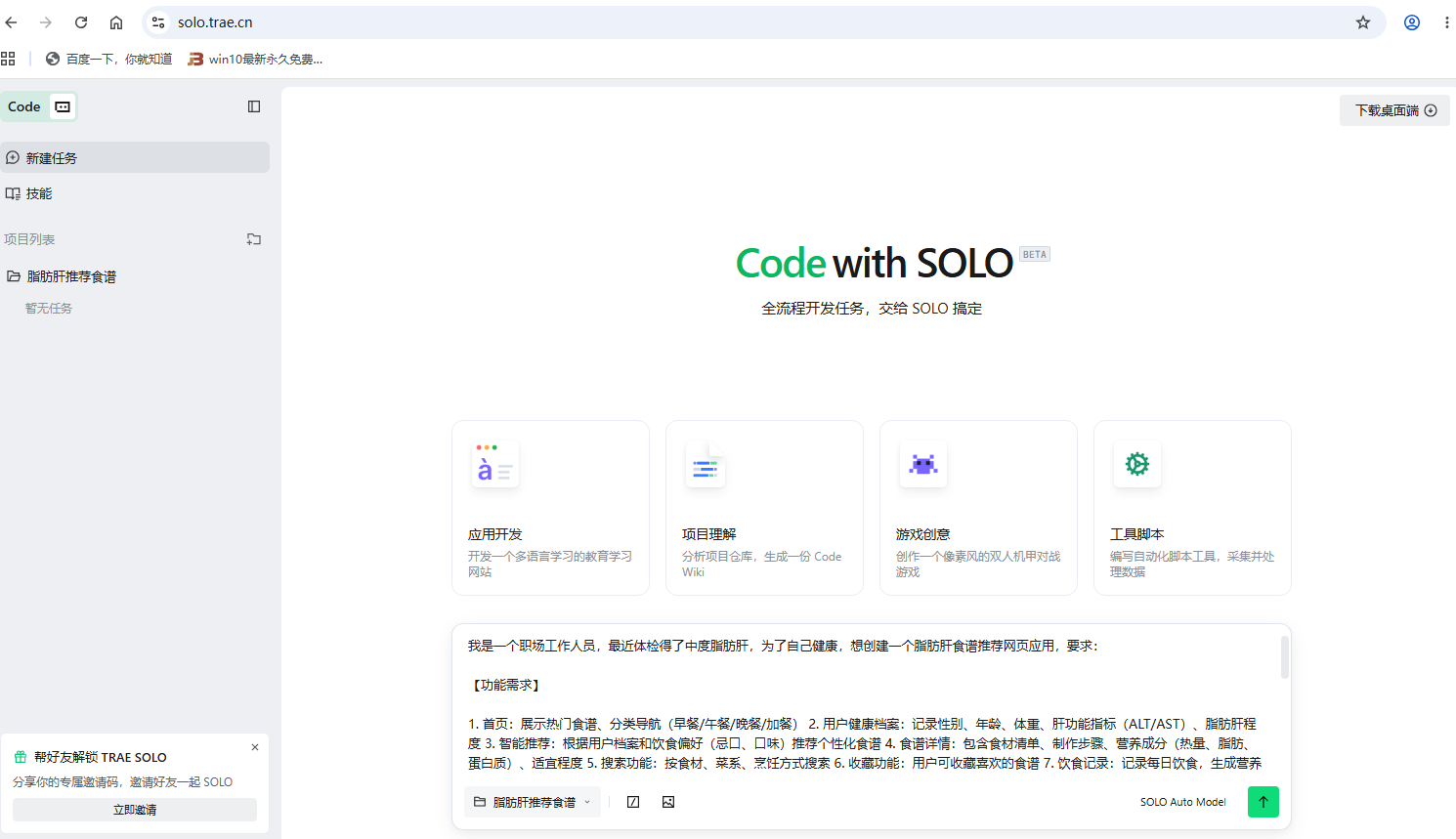Viewport: 1456px width, 839px height.
Task: Select the Code mode toggle
Action: [24, 106]
